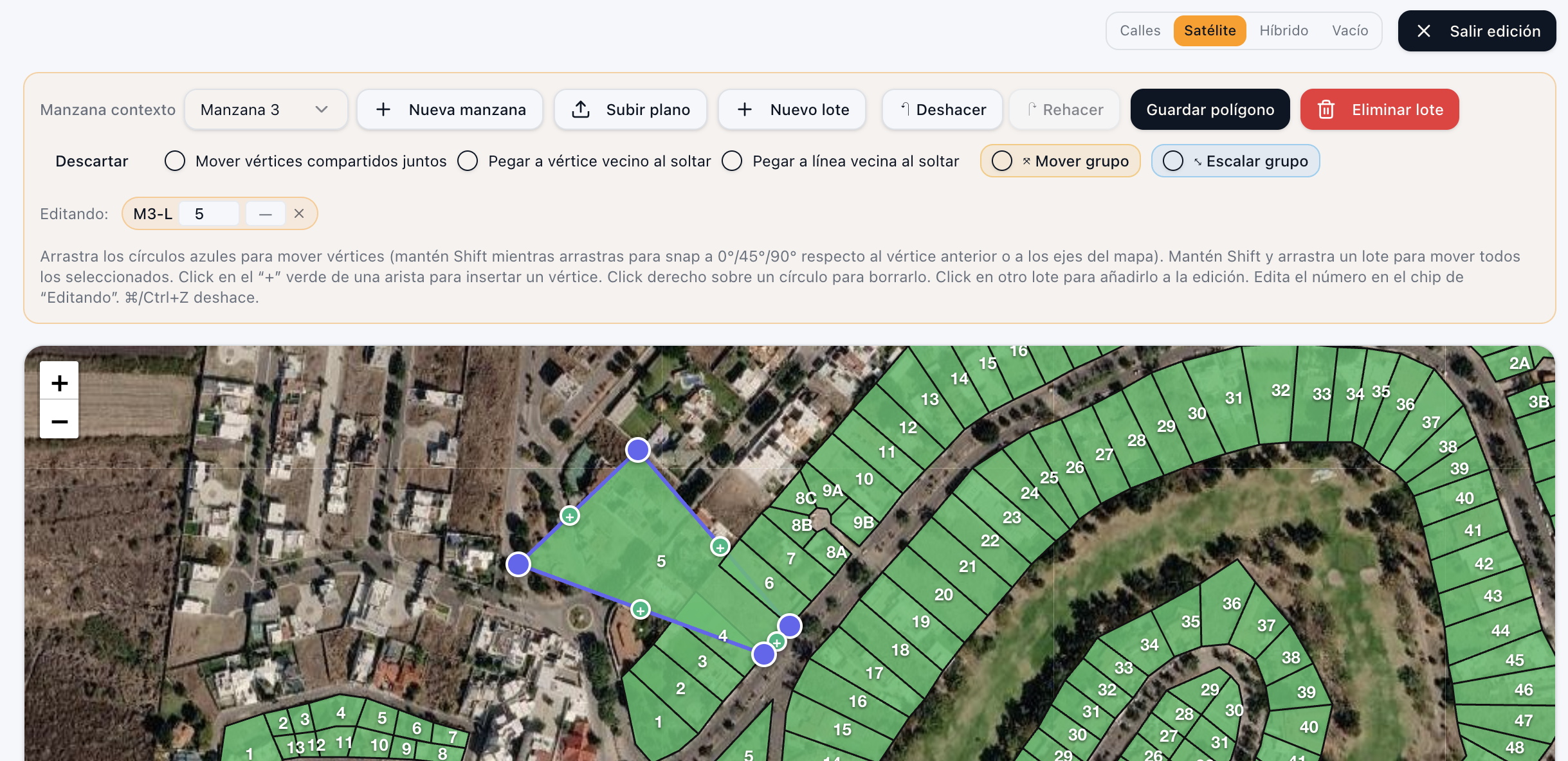The width and height of the screenshot is (1568, 761).
Task: Click green plus on edge above lot 4
Action: pyautogui.click(x=640, y=609)
